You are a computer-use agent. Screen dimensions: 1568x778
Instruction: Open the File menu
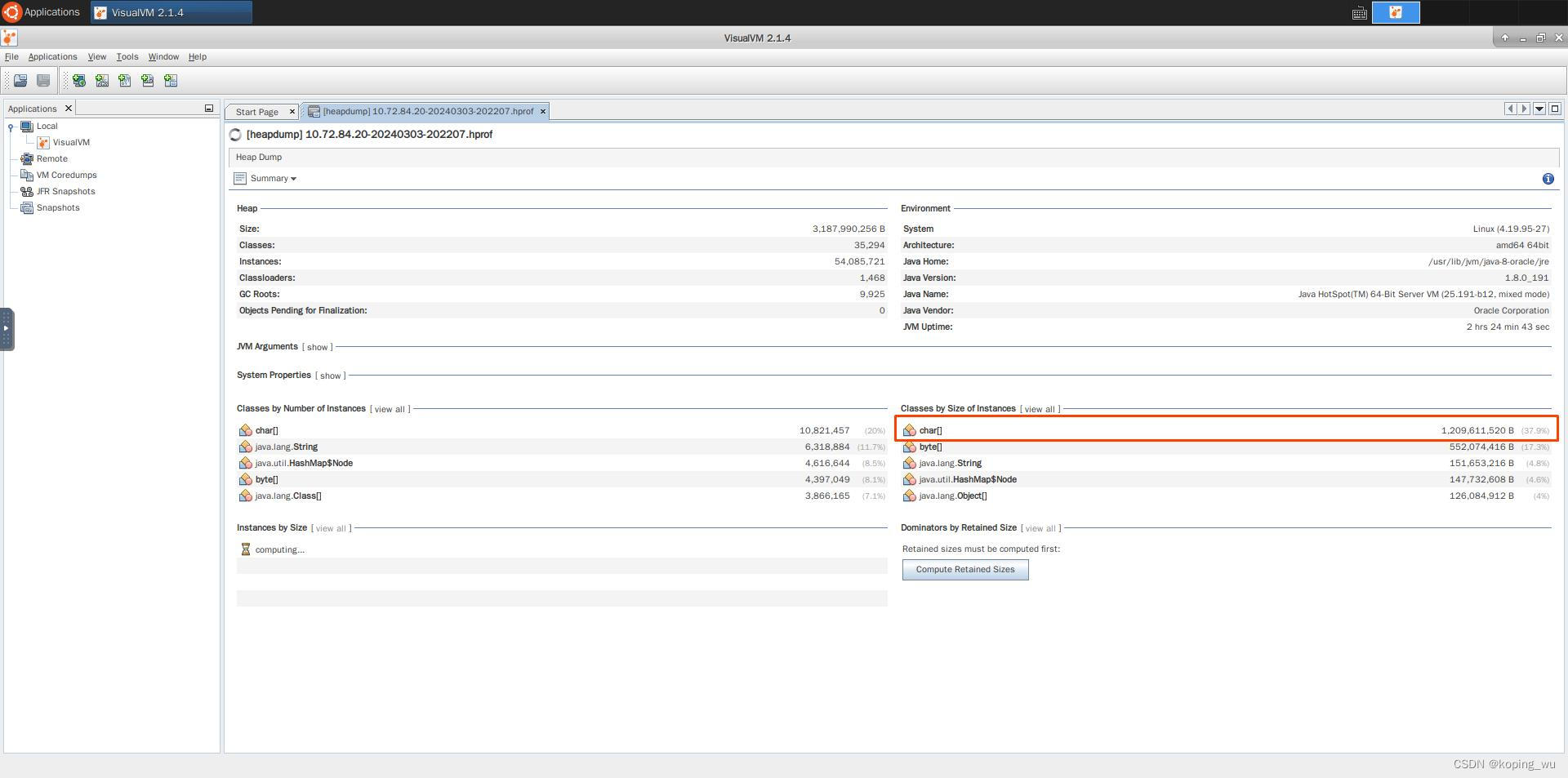pos(11,56)
